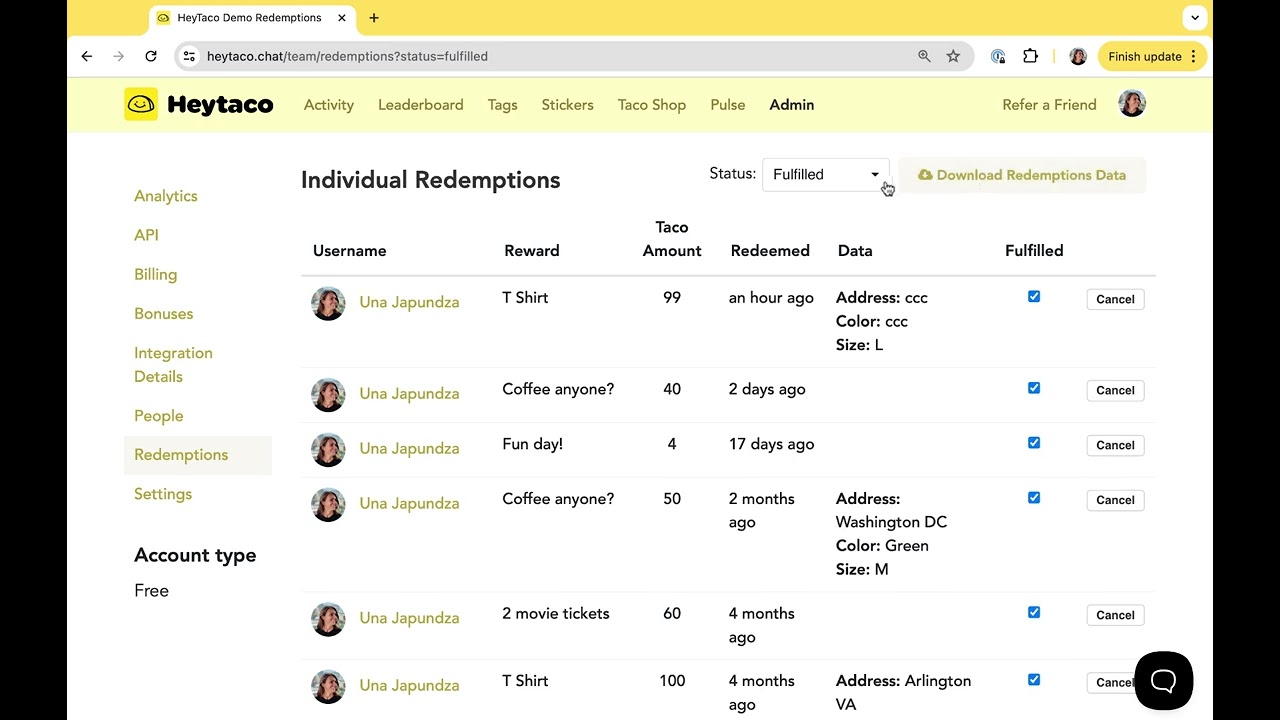Click the Heytaco logo icon

pos(141,104)
